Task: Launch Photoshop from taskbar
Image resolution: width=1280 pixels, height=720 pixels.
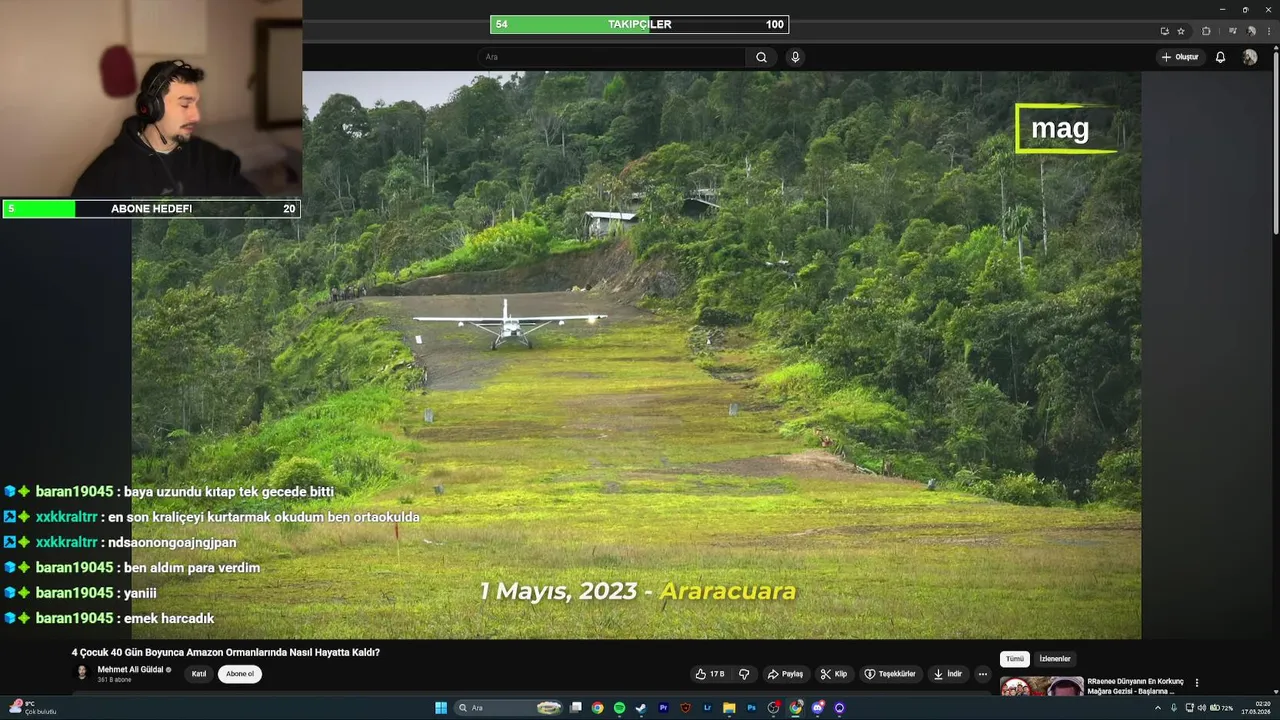Action: click(x=751, y=708)
